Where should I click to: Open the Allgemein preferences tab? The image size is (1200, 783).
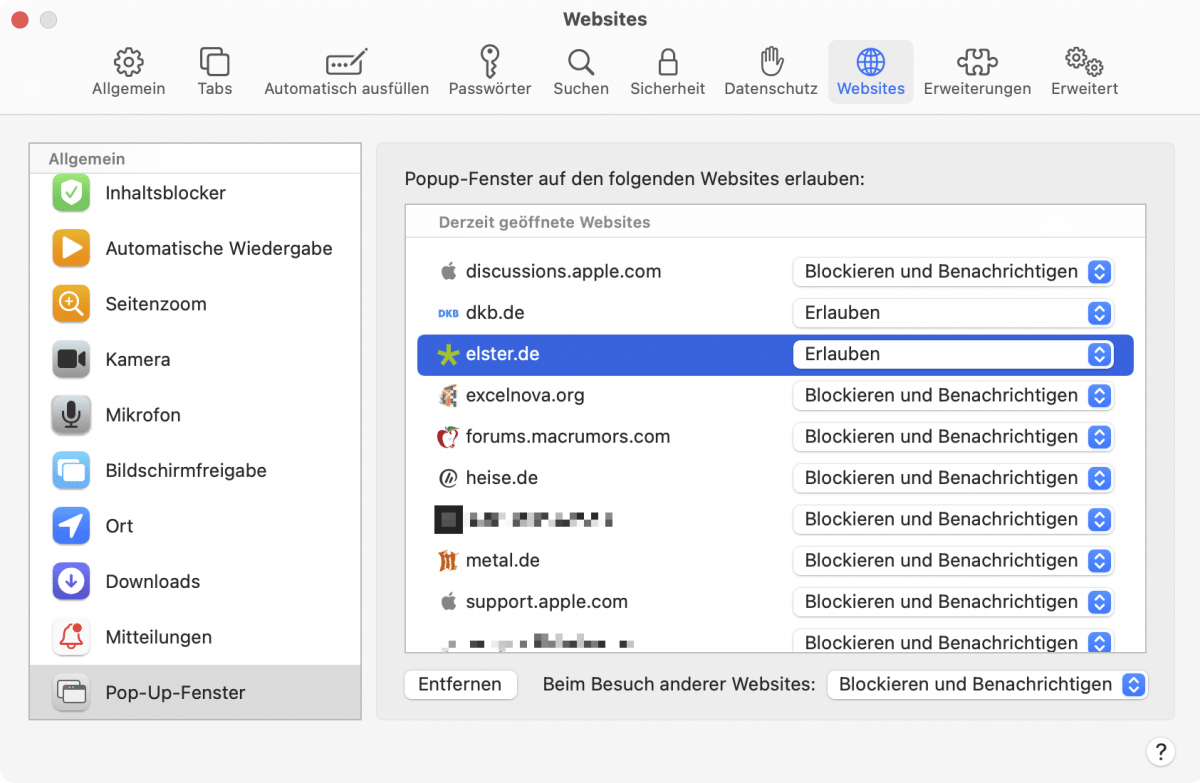point(128,71)
